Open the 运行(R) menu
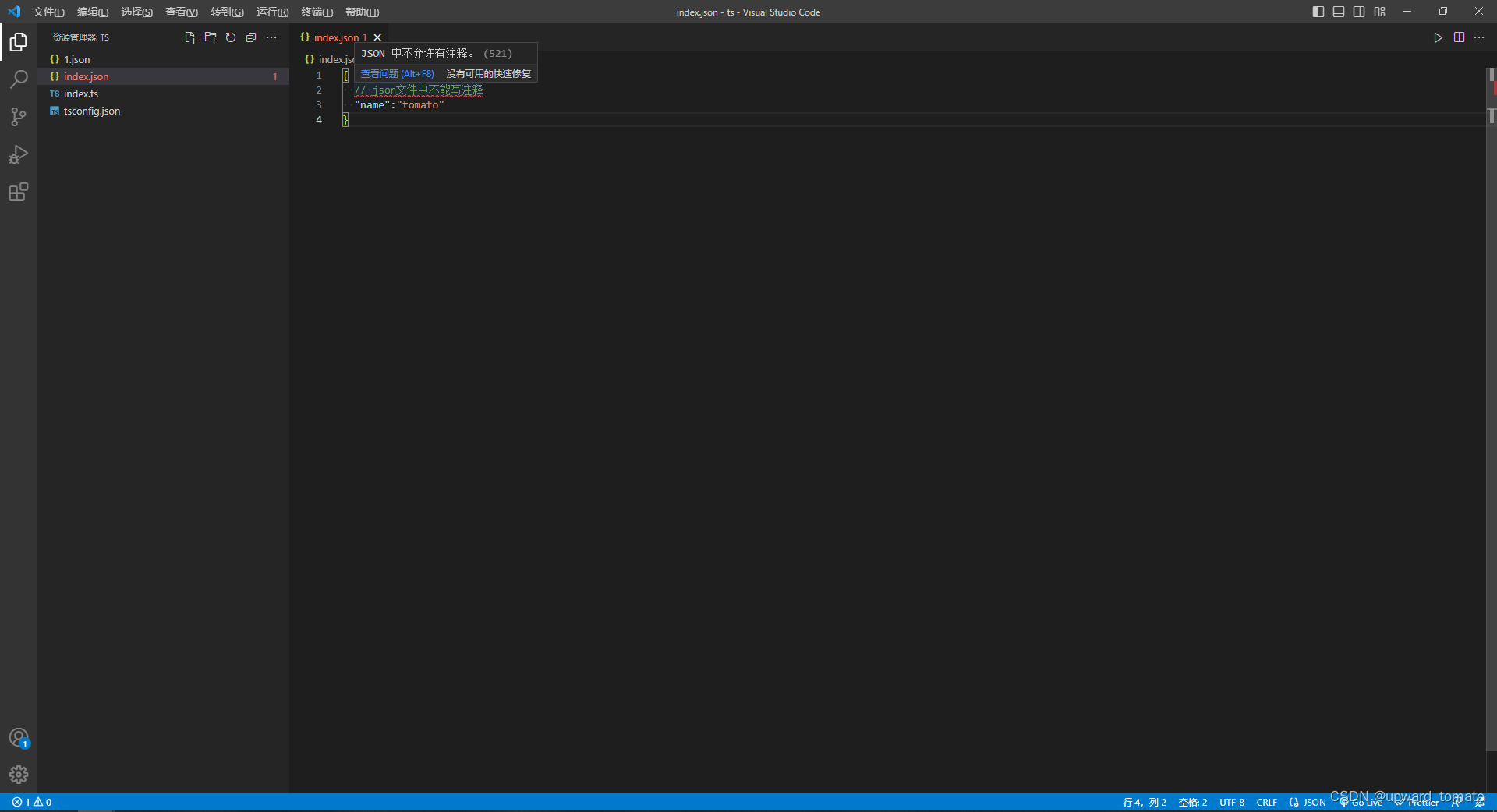Image resolution: width=1497 pixels, height=812 pixels. click(272, 12)
